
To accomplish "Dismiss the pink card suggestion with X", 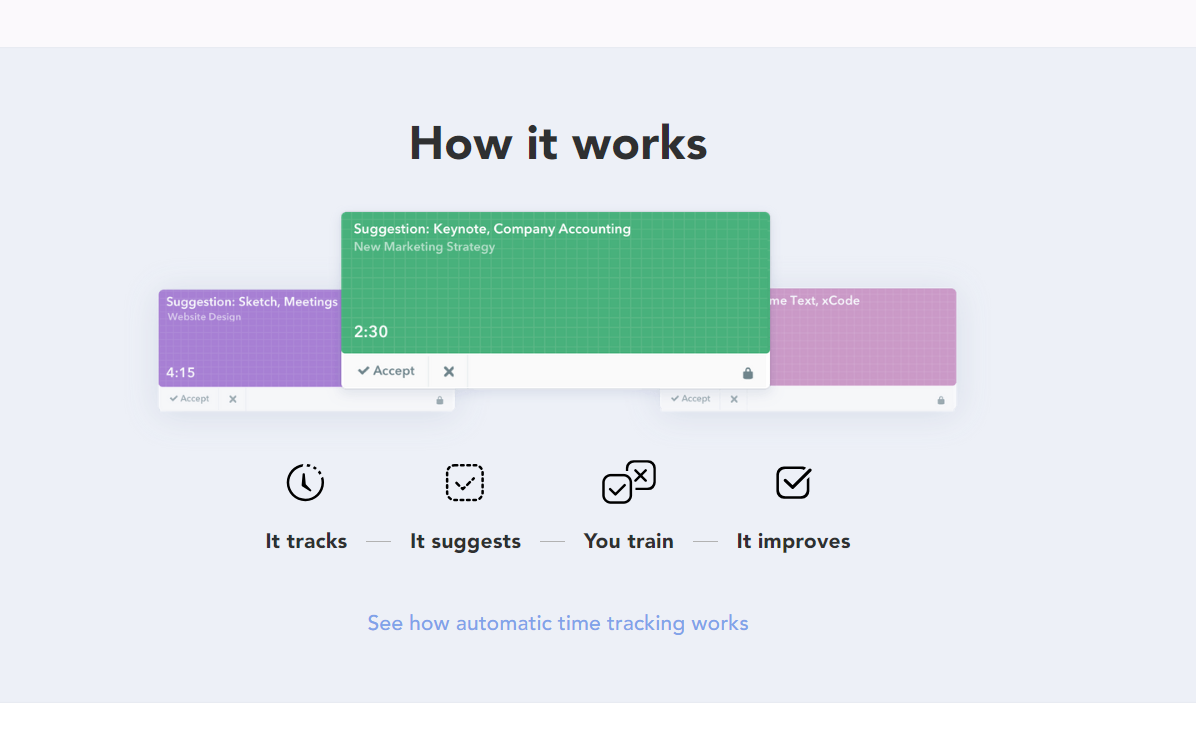I will (734, 399).
